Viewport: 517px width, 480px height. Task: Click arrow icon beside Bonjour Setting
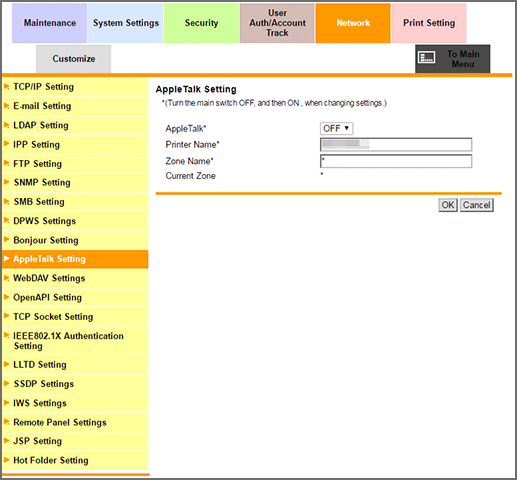(6, 239)
